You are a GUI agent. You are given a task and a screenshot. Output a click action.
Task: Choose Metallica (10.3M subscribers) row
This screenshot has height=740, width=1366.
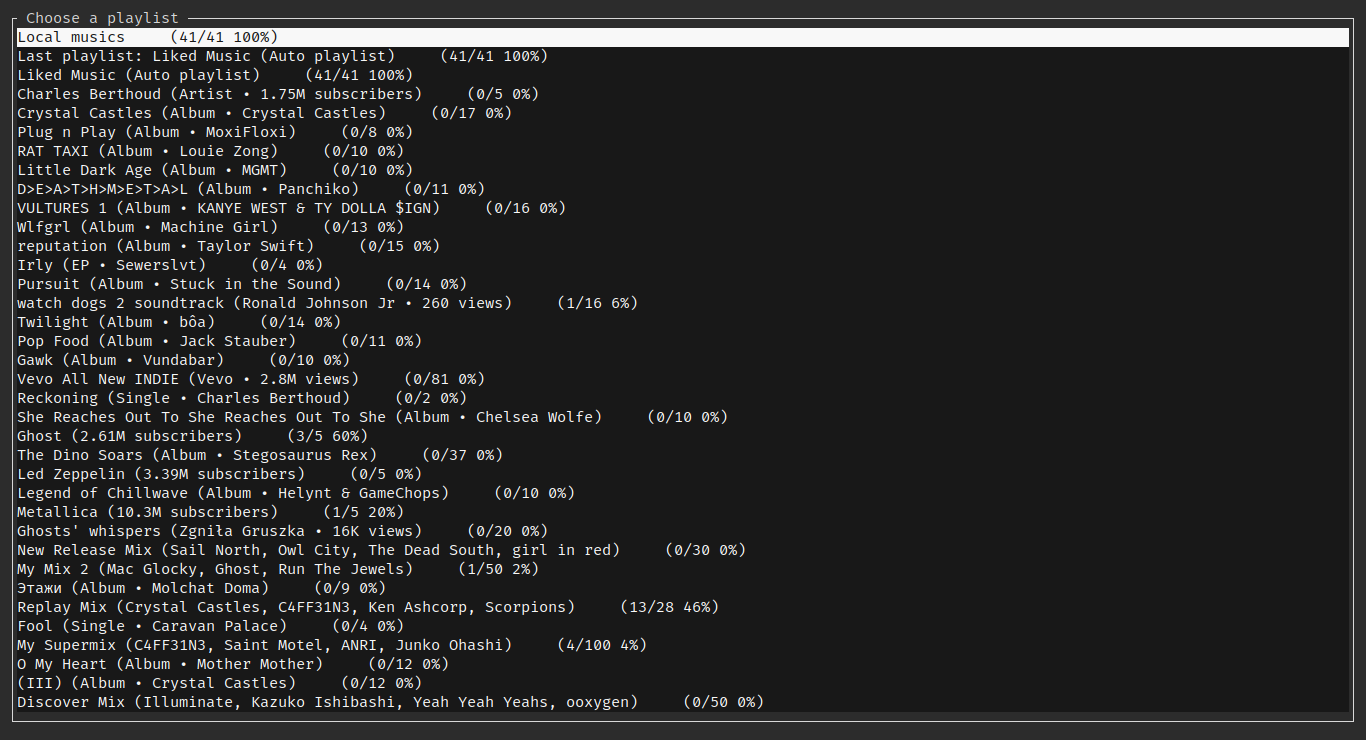683,512
